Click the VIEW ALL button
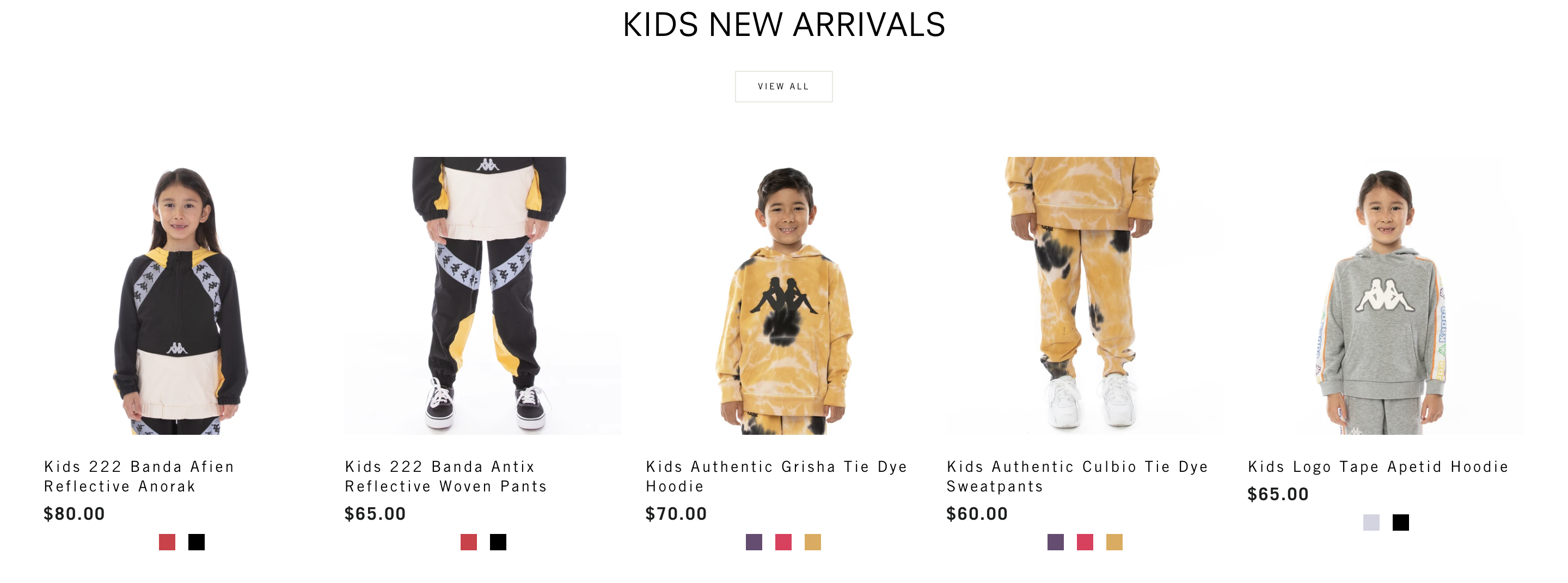1568x583 pixels. [x=783, y=87]
